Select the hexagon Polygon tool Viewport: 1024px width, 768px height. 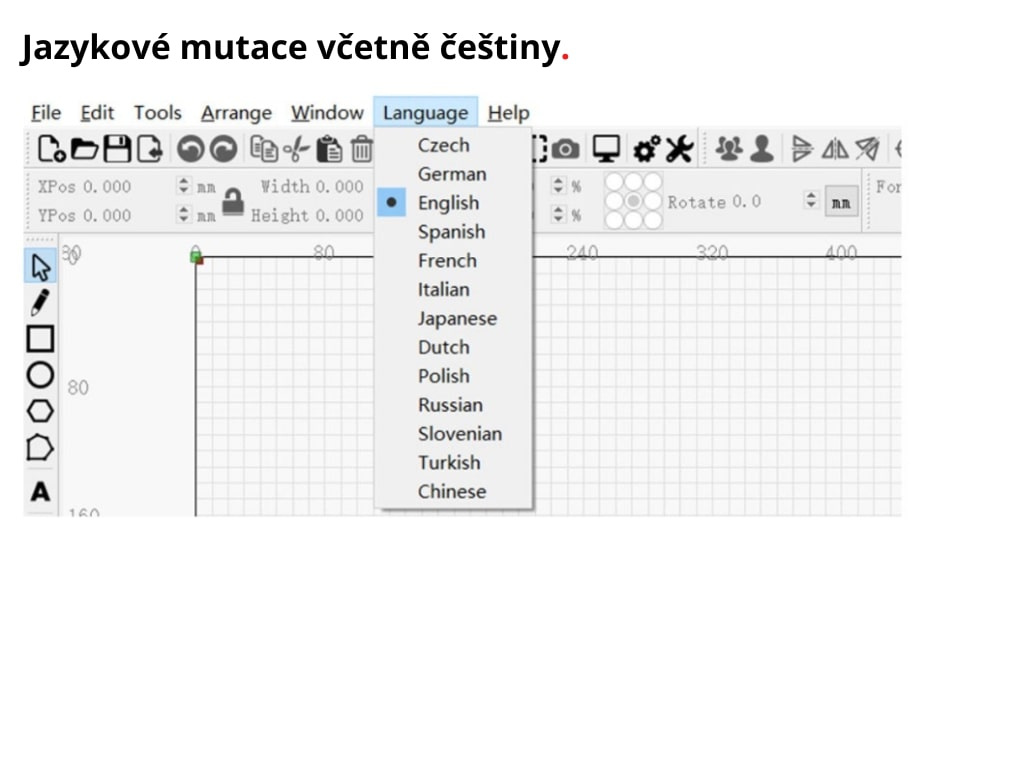(40, 411)
